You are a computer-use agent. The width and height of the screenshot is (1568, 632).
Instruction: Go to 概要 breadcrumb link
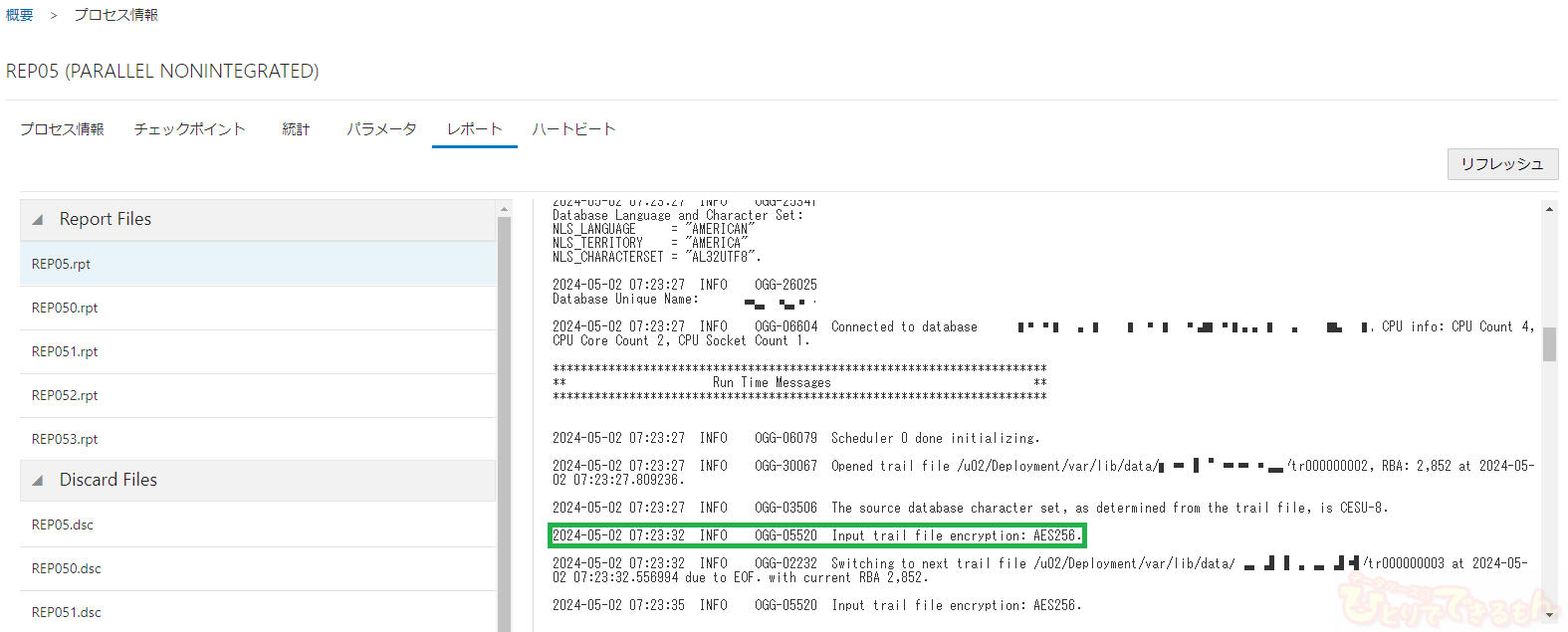click(x=20, y=15)
